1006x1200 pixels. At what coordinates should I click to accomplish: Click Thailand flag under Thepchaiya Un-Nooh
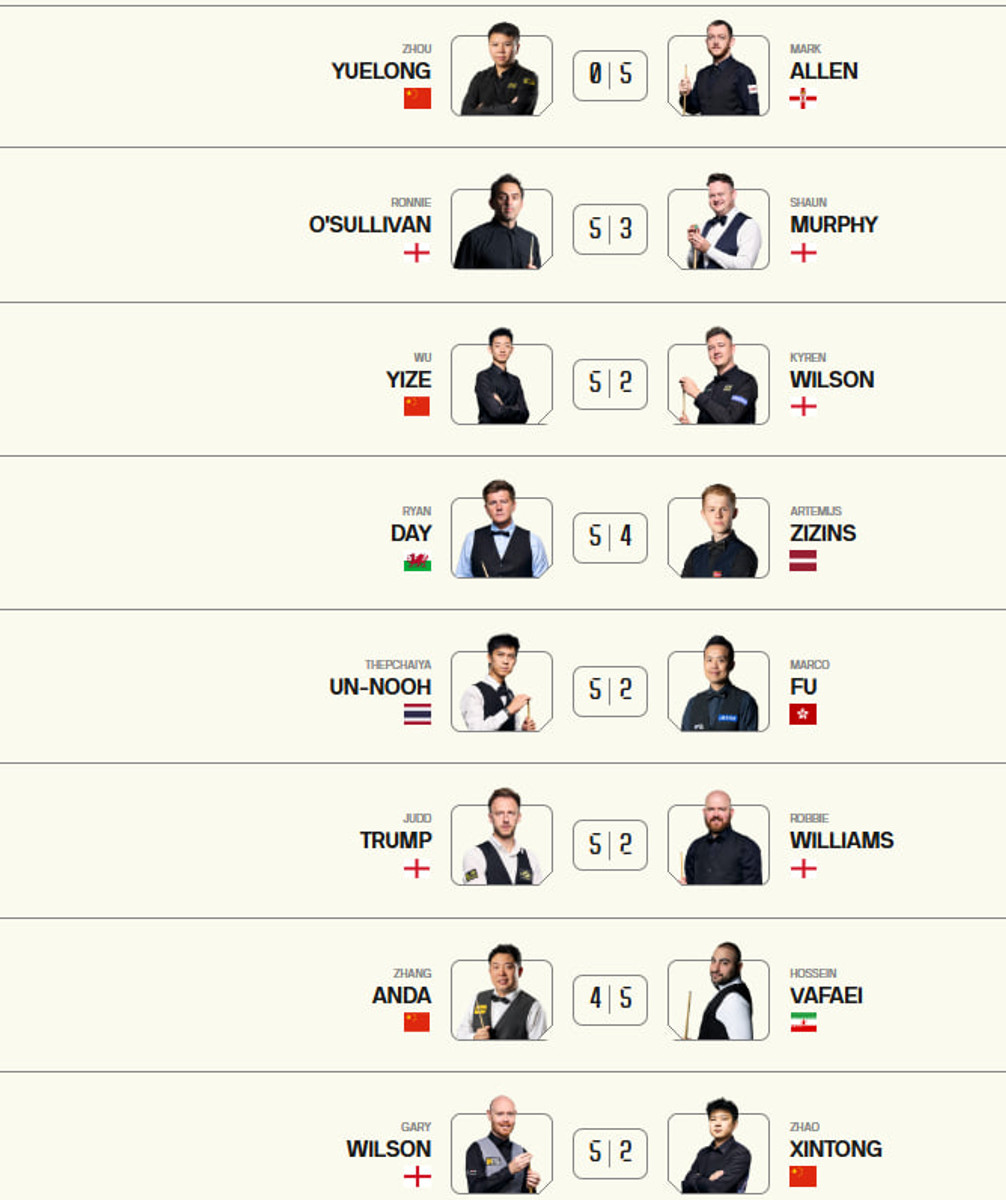(x=417, y=714)
